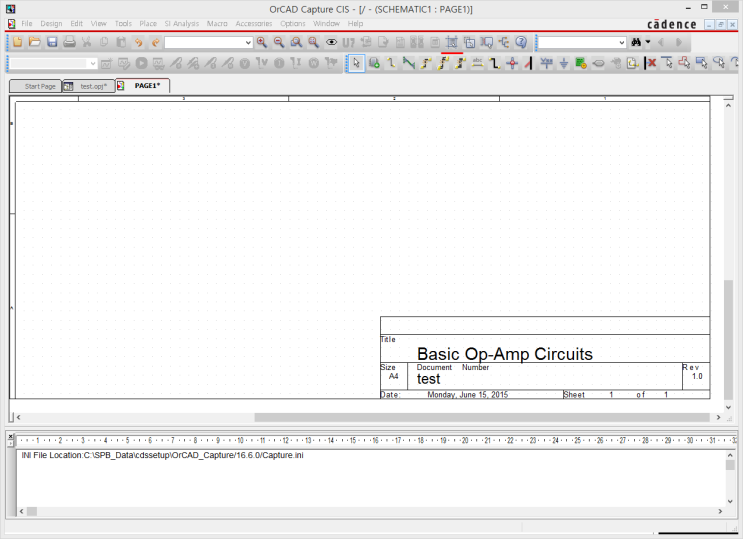Click the session log's scroll down arrow

click(x=730, y=501)
